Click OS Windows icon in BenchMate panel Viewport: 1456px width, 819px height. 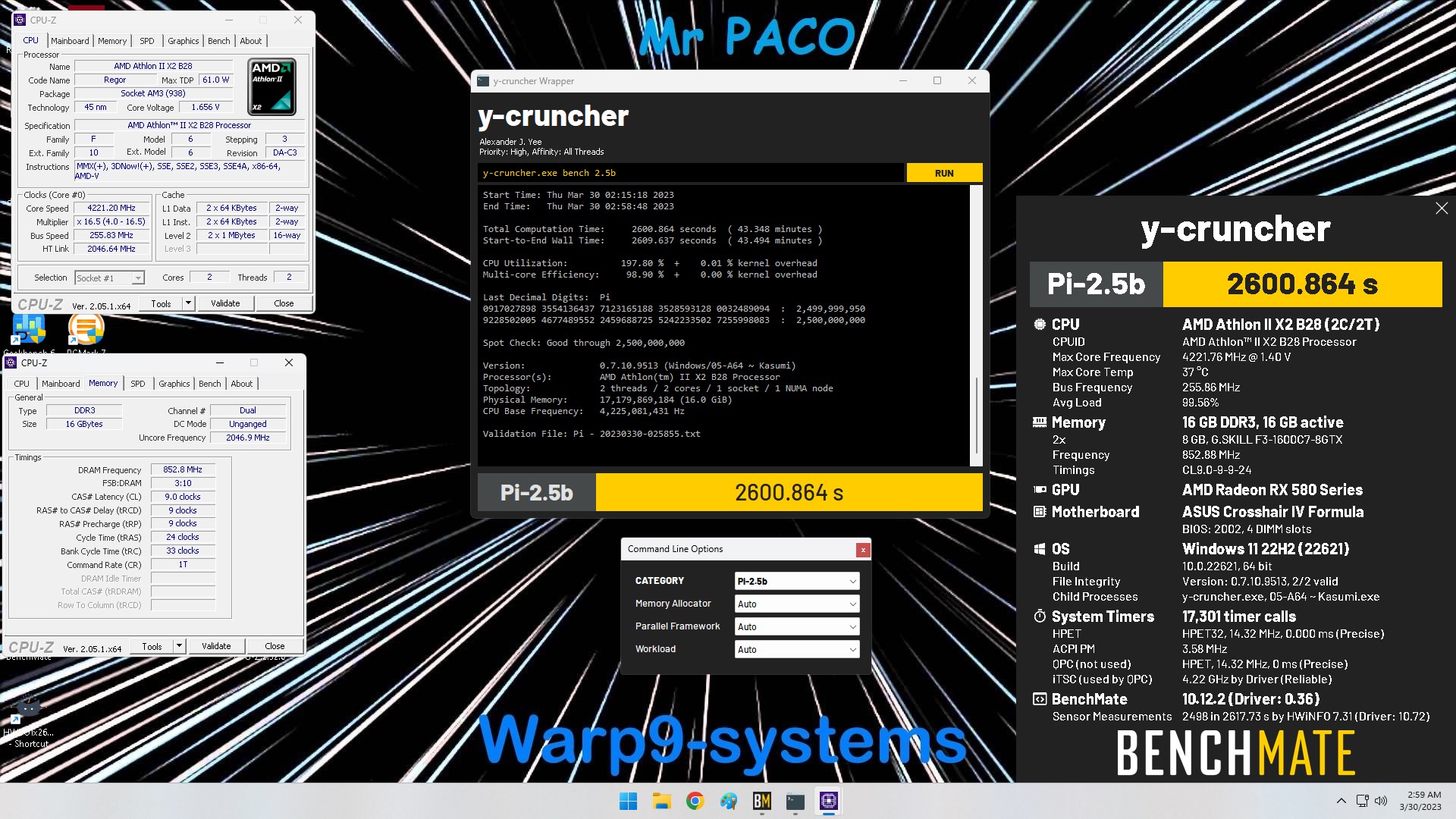point(1040,549)
